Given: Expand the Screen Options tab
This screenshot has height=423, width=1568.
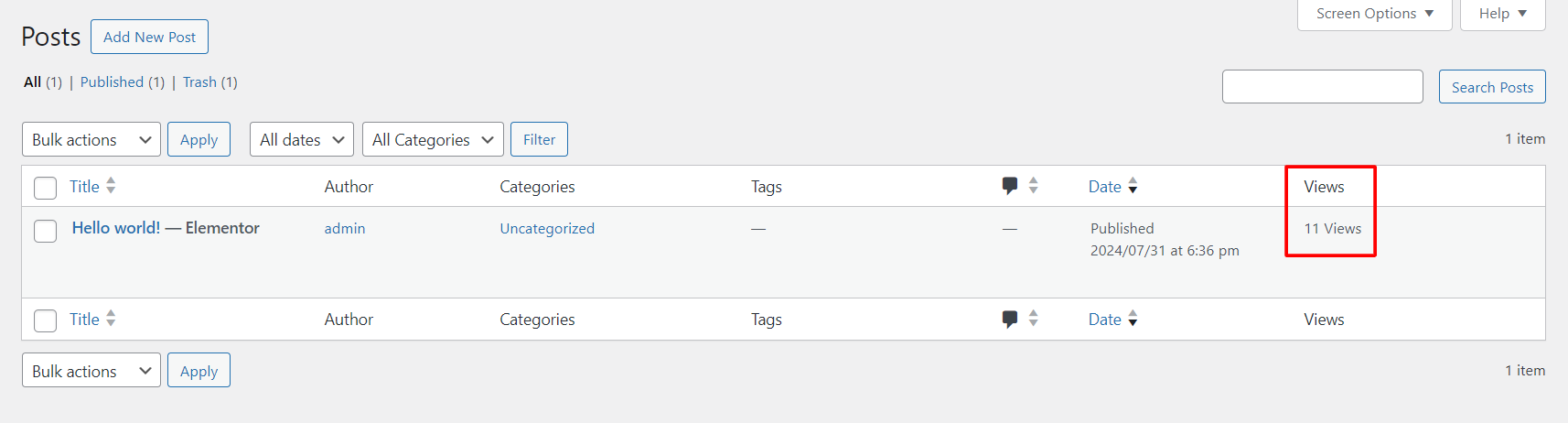Looking at the screenshot, I should [x=1374, y=14].
